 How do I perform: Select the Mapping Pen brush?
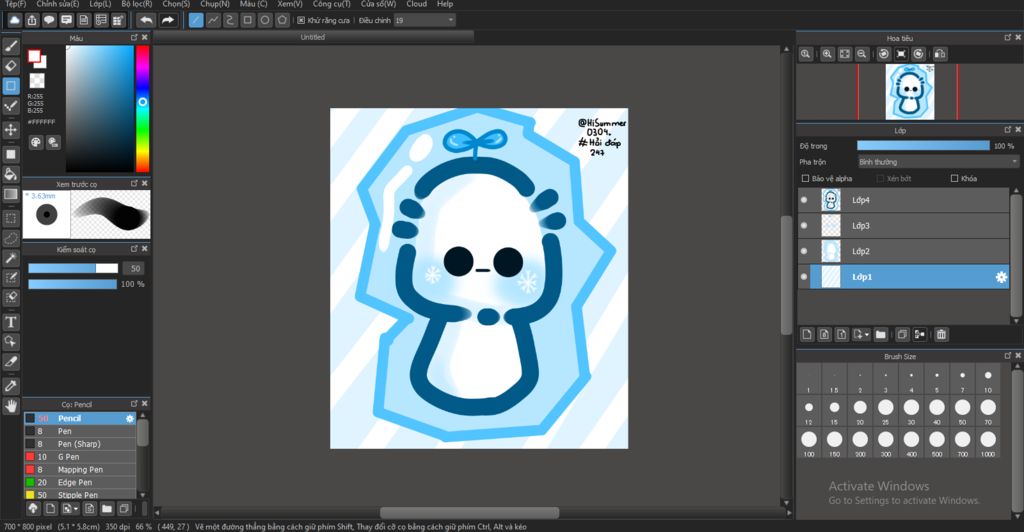coord(80,470)
